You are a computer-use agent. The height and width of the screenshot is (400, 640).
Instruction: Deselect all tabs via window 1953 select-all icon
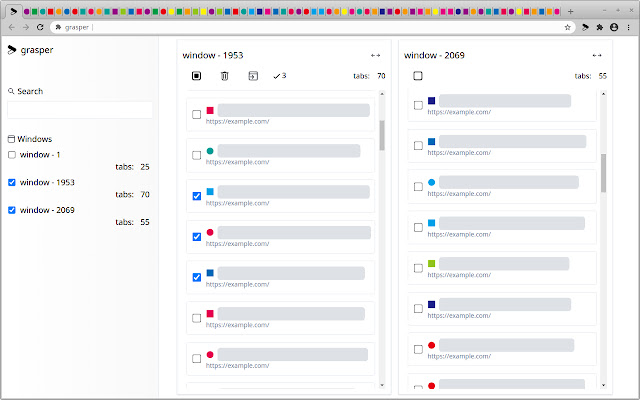tap(196, 76)
